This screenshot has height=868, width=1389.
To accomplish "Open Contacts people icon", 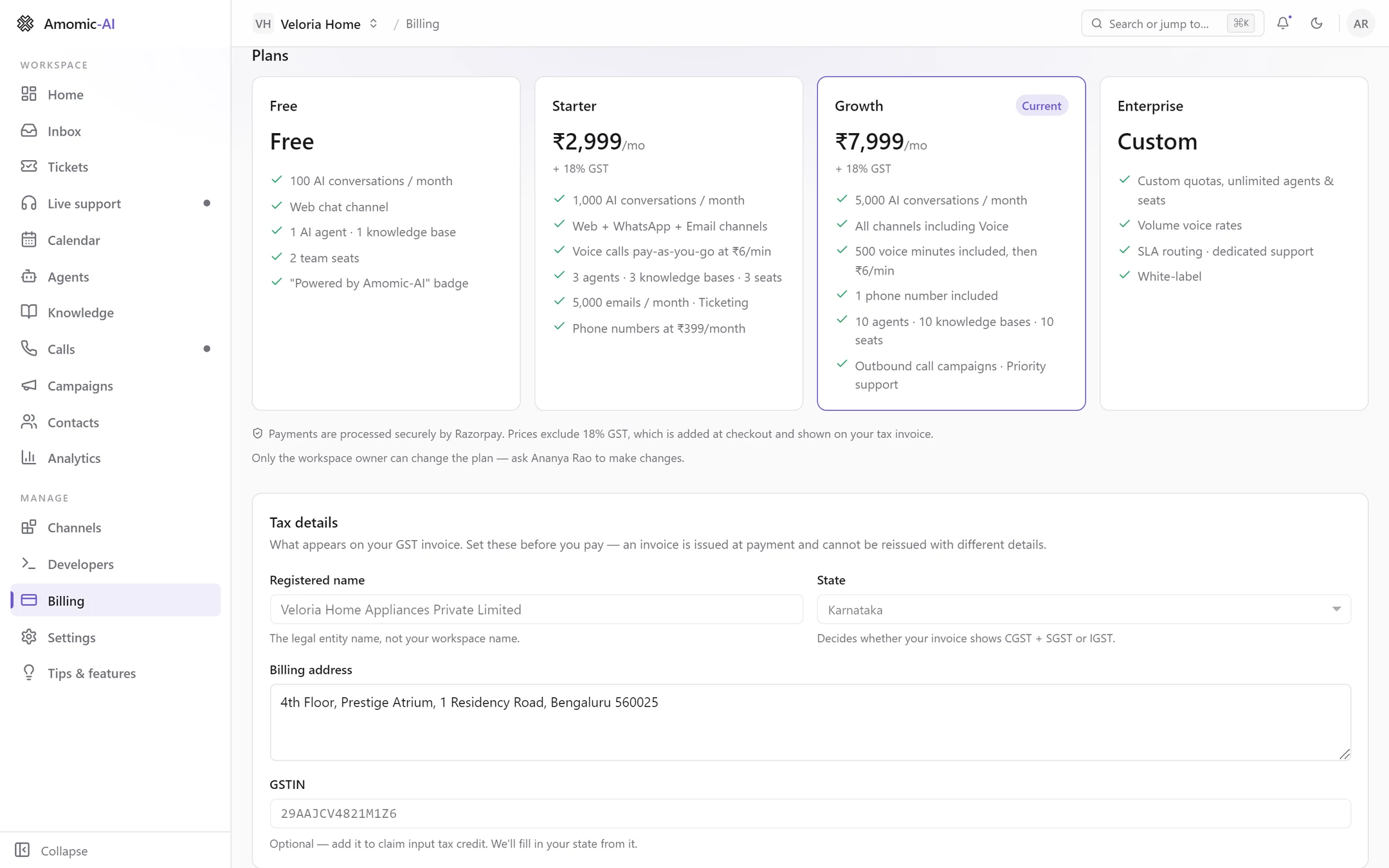I will pos(29,422).
